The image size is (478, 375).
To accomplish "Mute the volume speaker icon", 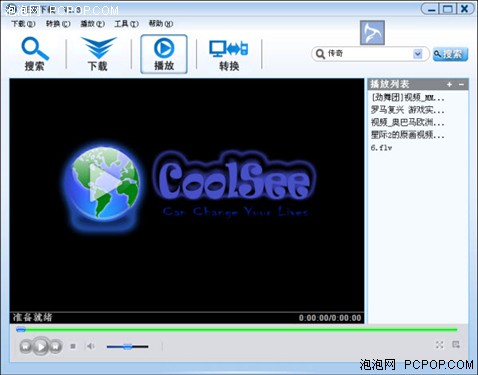I will pyautogui.click(x=90, y=346).
